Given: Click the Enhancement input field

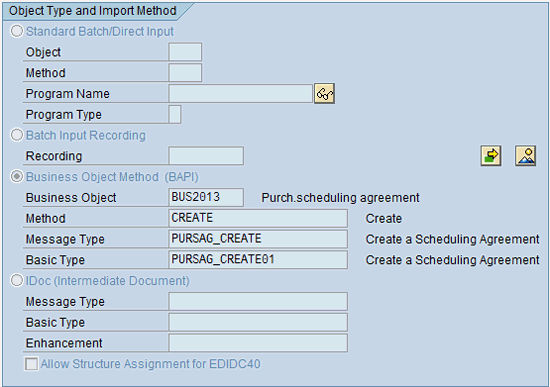Looking at the screenshot, I should point(258,343).
